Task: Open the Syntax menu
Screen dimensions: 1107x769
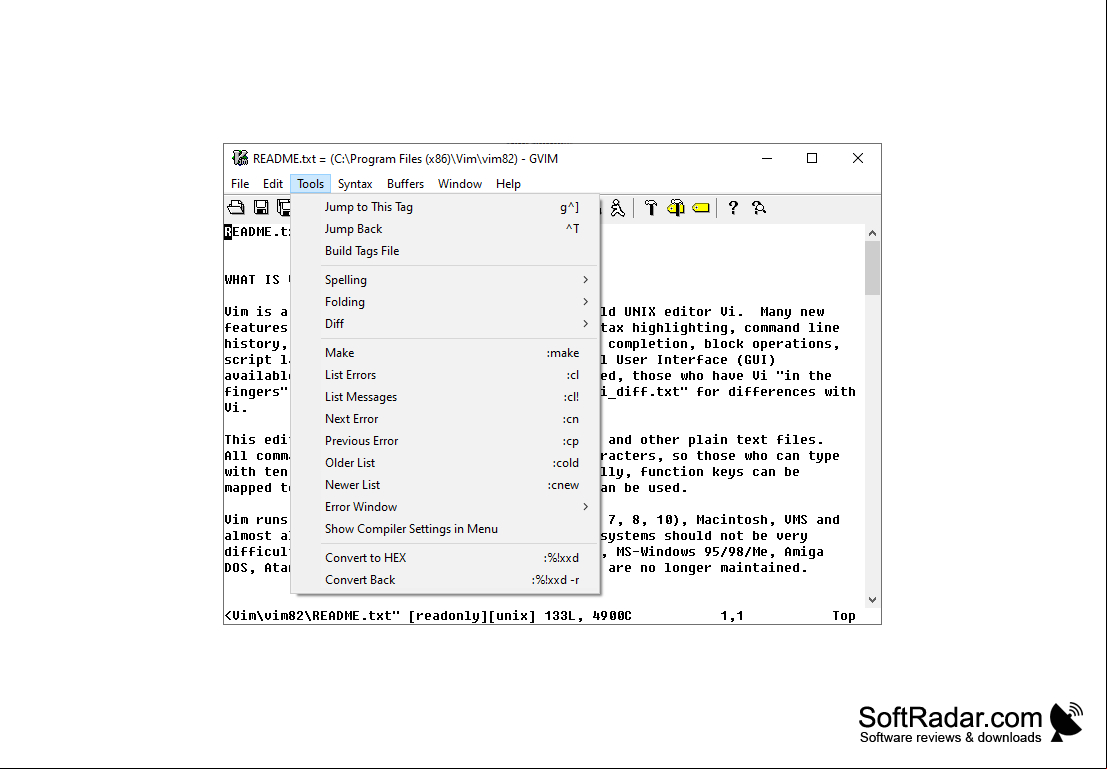Action: point(355,184)
